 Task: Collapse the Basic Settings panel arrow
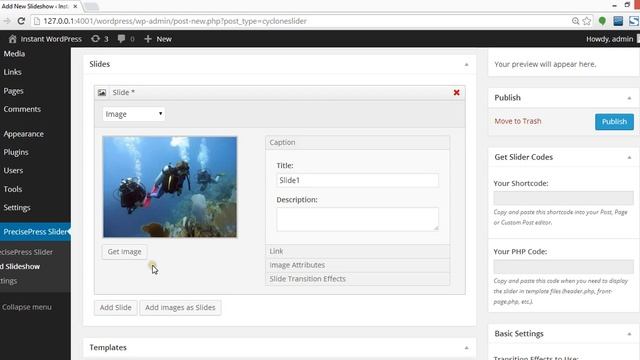click(629, 334)
